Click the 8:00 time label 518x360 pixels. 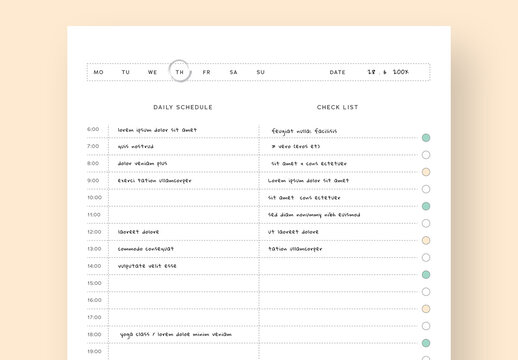[93, 163]
